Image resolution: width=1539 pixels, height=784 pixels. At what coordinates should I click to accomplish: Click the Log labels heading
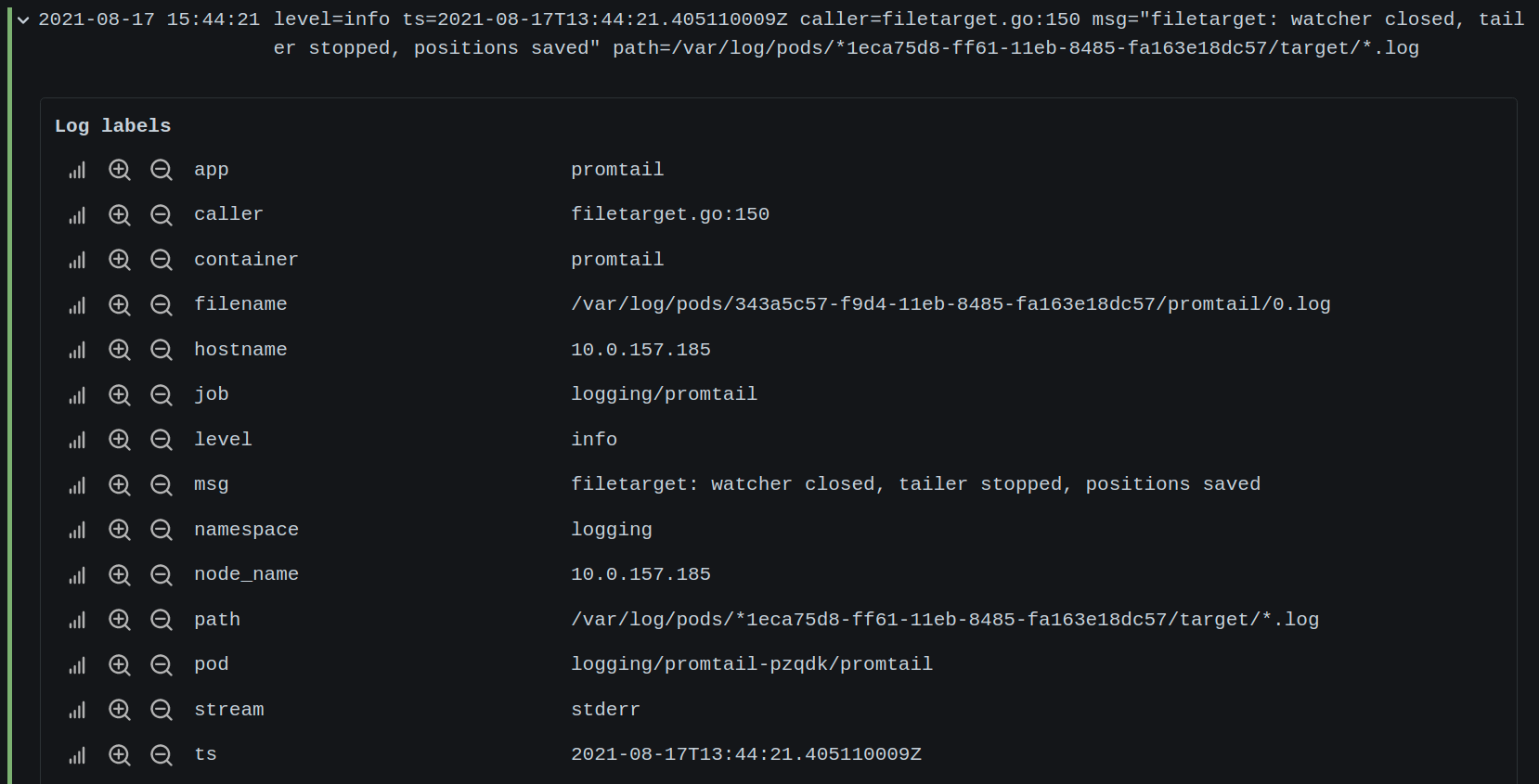tap(112, 125)
